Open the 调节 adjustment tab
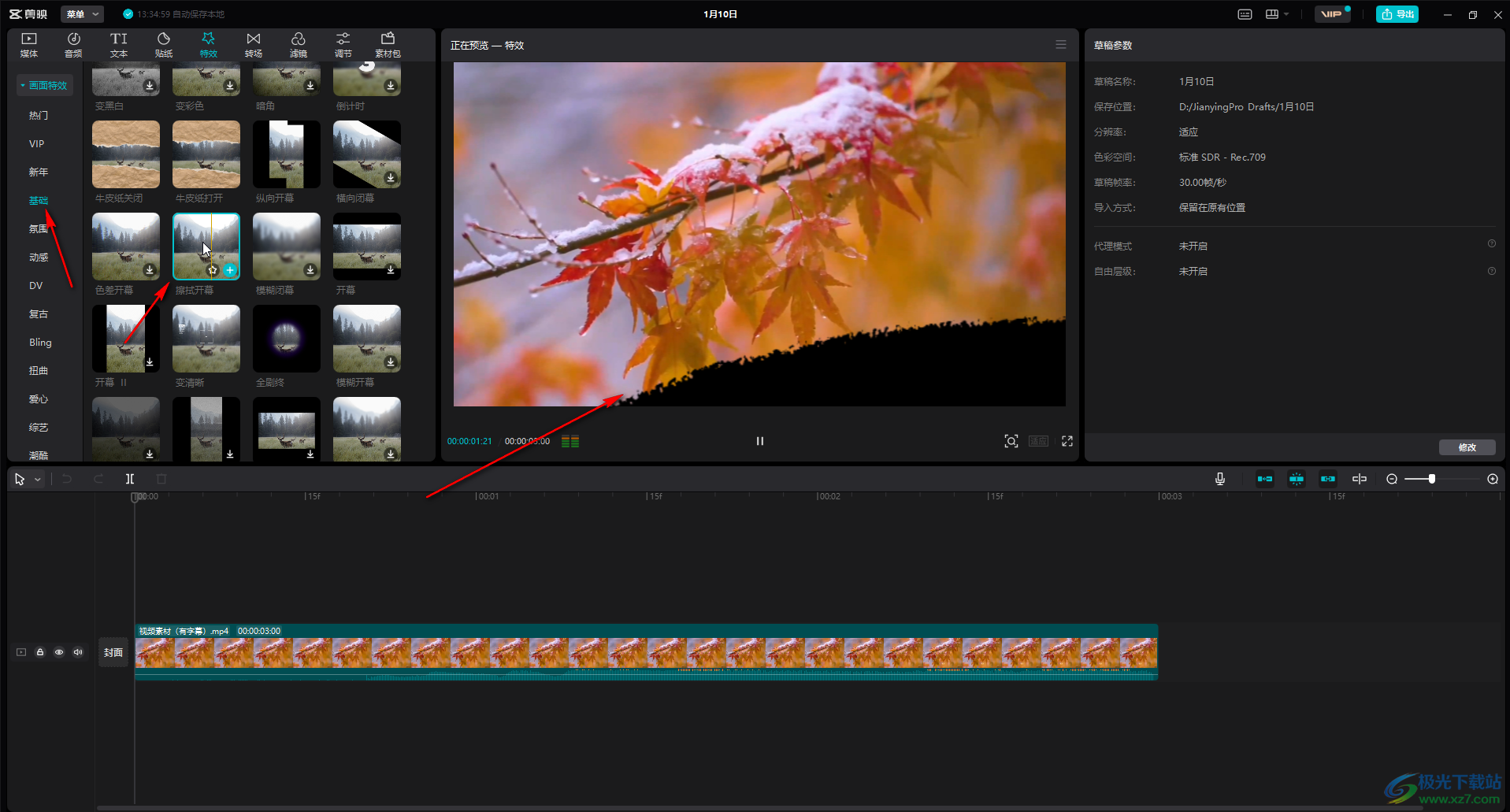This screenshot has height=812, width=1510. pyautogui.click(x=343, y=45)
